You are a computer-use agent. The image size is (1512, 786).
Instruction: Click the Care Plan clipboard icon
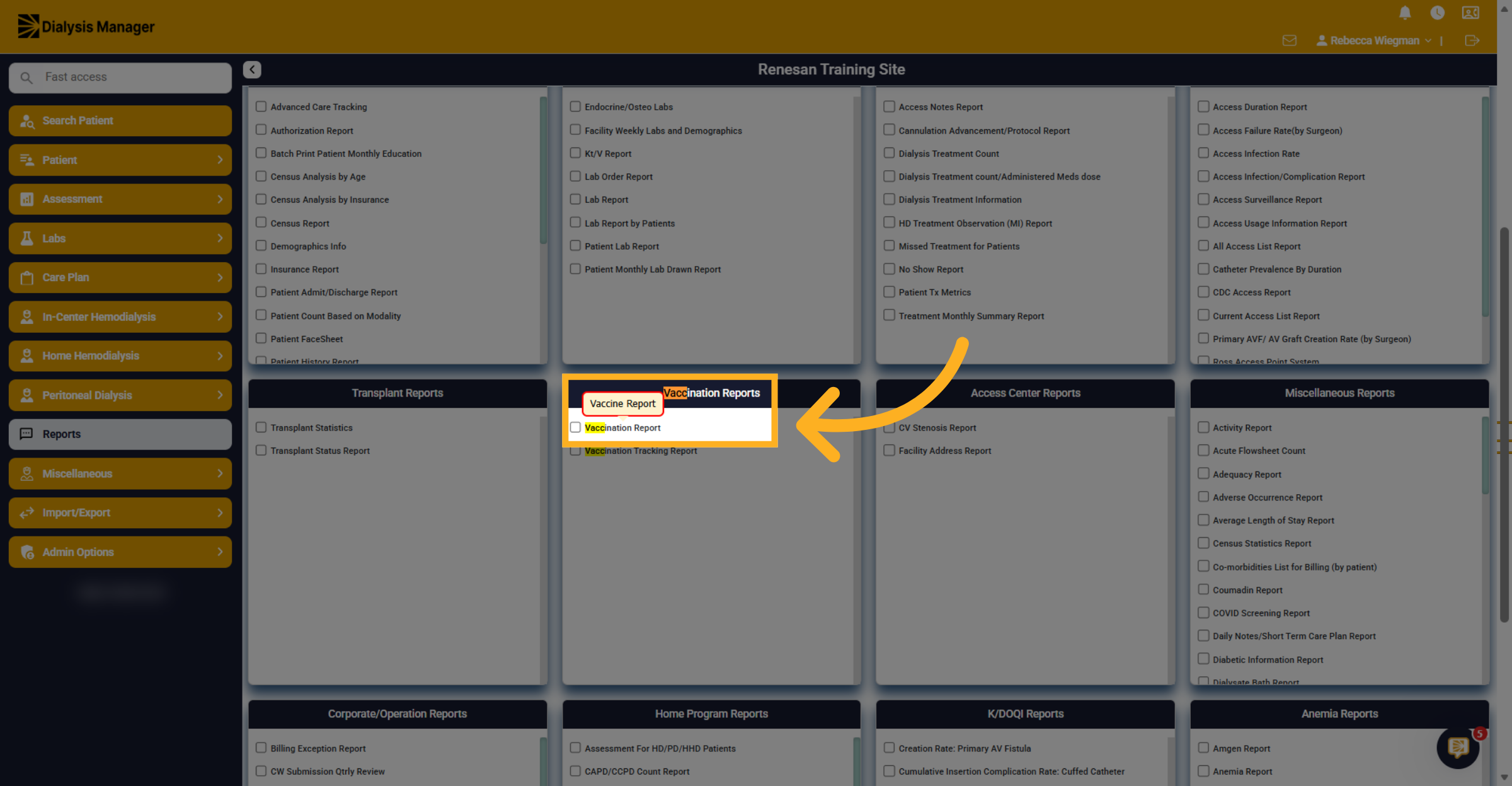(x=27, y=278)
